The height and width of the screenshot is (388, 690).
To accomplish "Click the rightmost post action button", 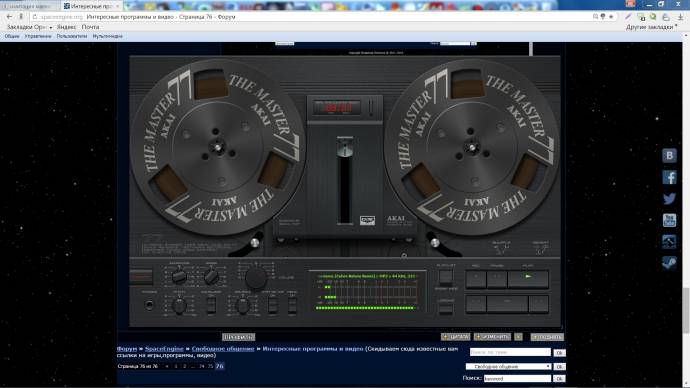I will [x=547, y=337].
